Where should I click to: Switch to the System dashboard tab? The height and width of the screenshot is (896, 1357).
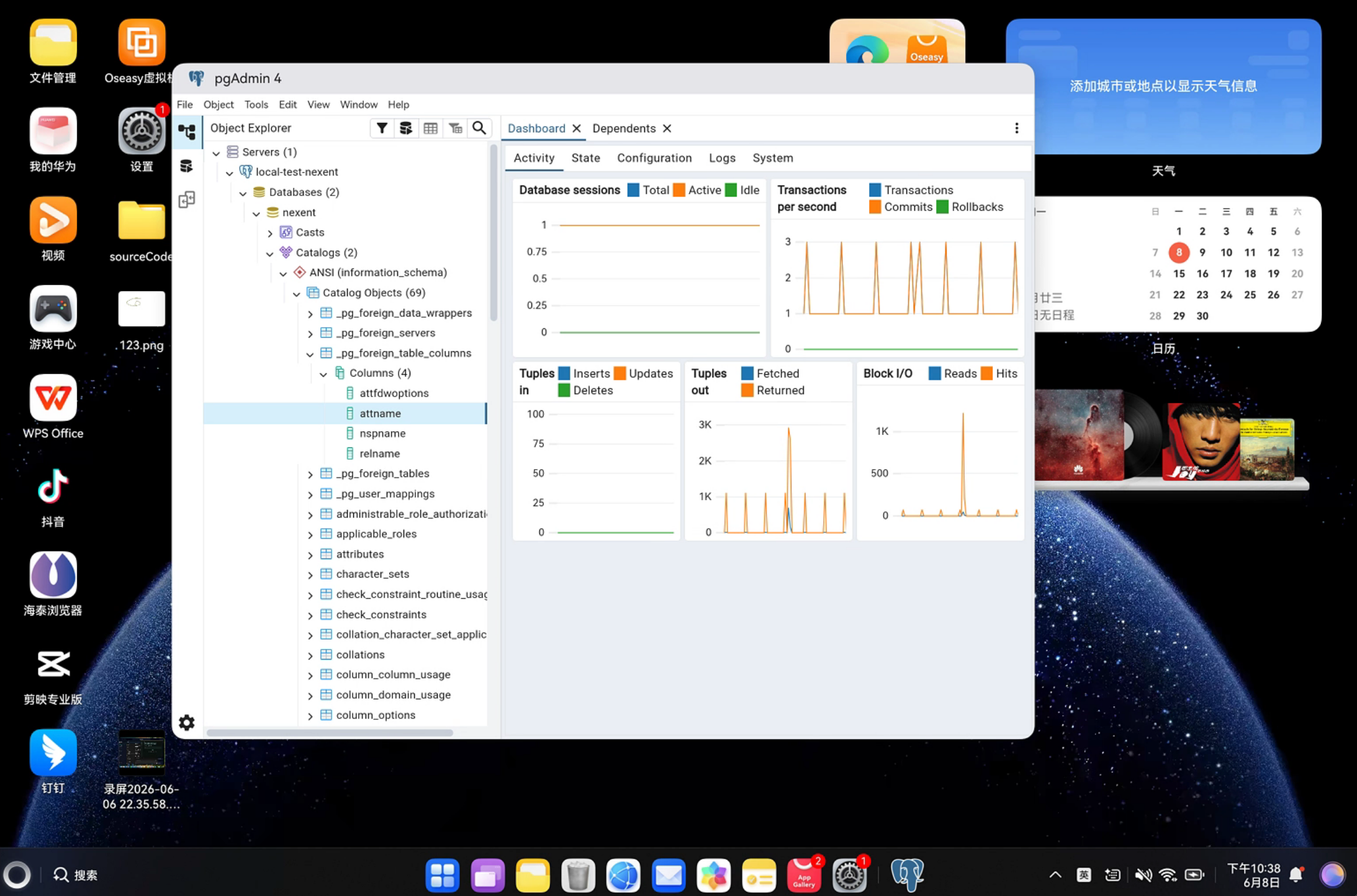[773, 158]
